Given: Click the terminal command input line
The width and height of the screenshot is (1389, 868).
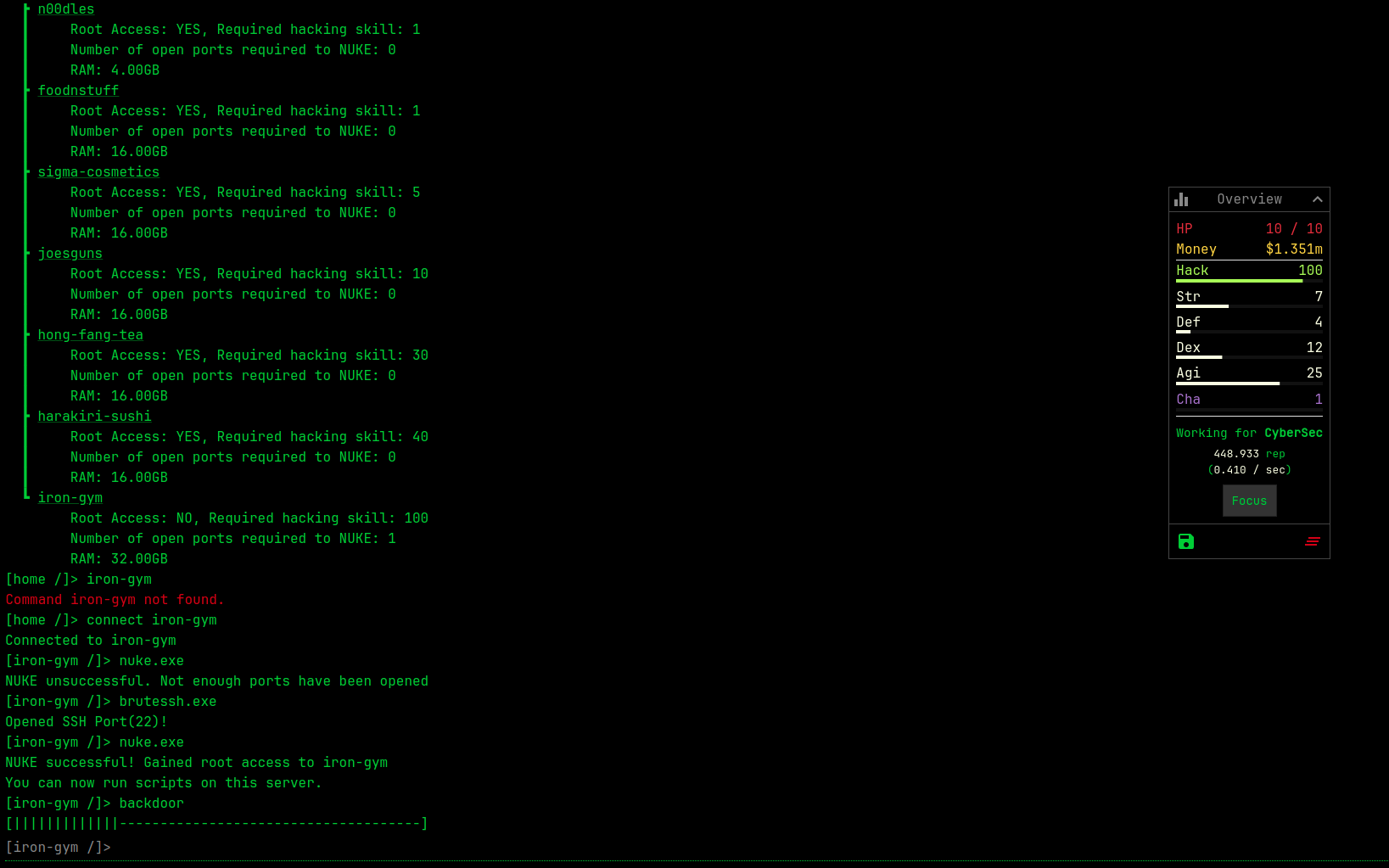Looking at the screenshot, I should pyautogui.click(x=694, y=848).
